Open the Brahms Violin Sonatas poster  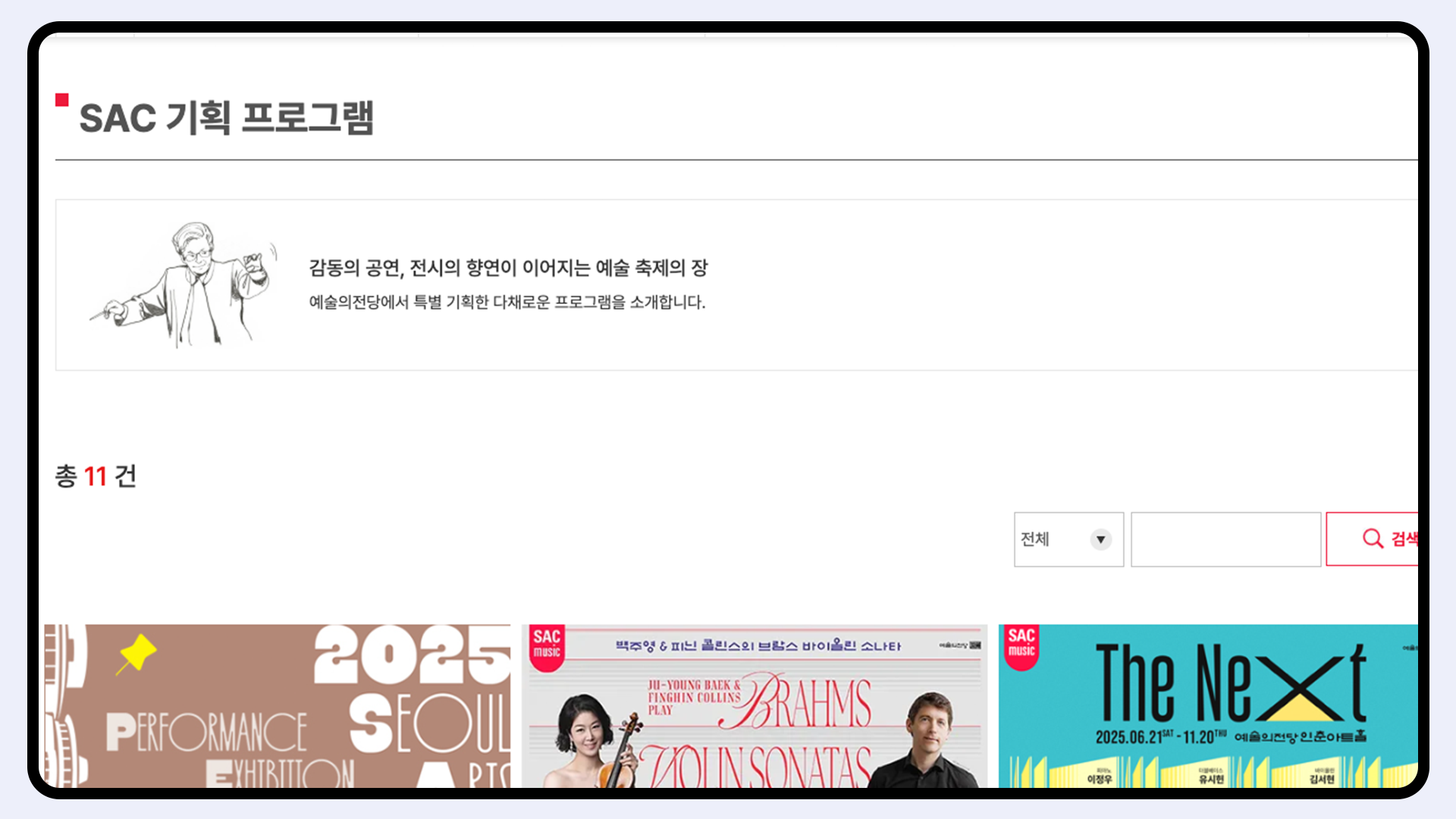pos(755,706)
